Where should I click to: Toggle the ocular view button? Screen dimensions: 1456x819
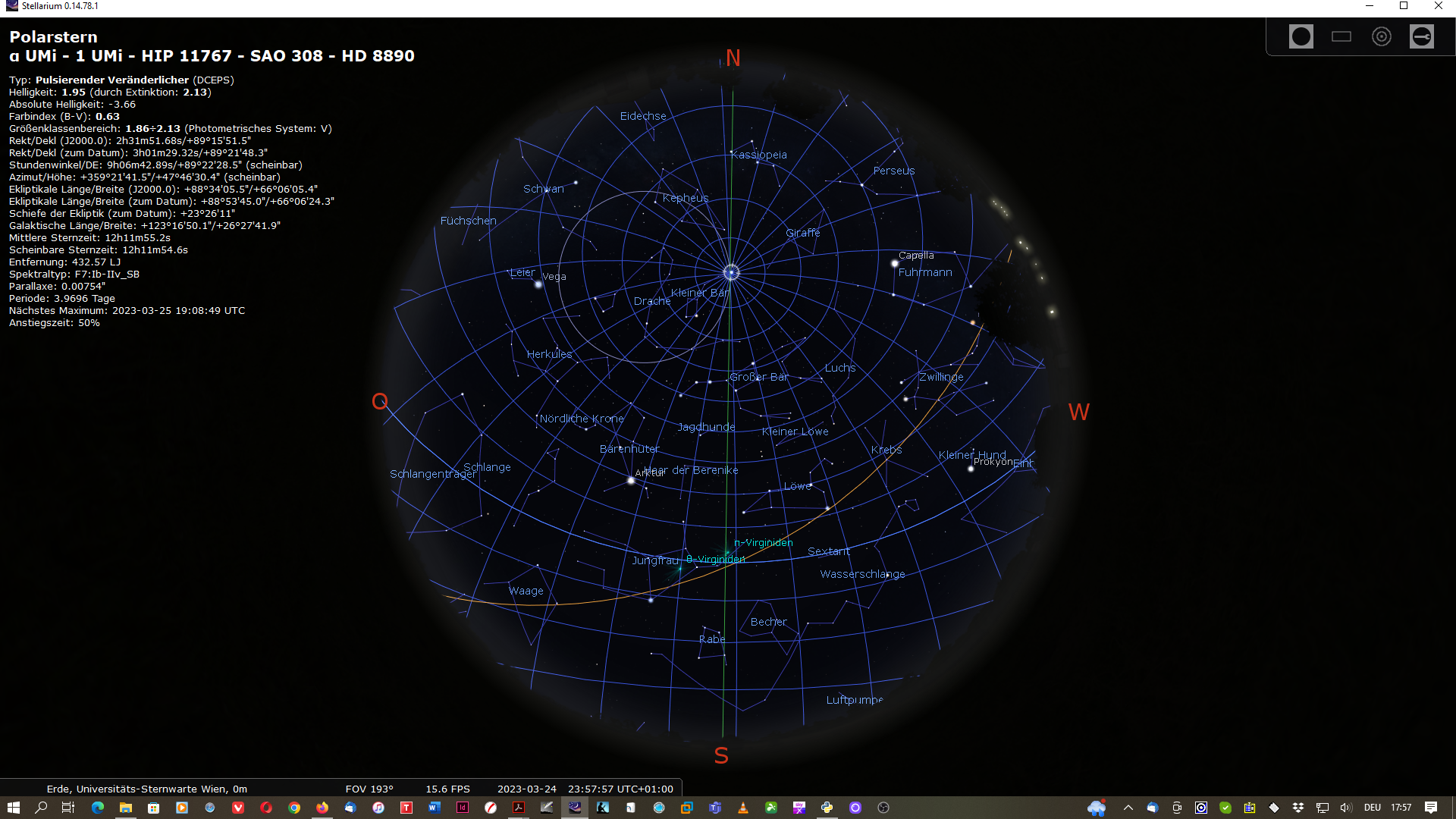[1301, 36]
